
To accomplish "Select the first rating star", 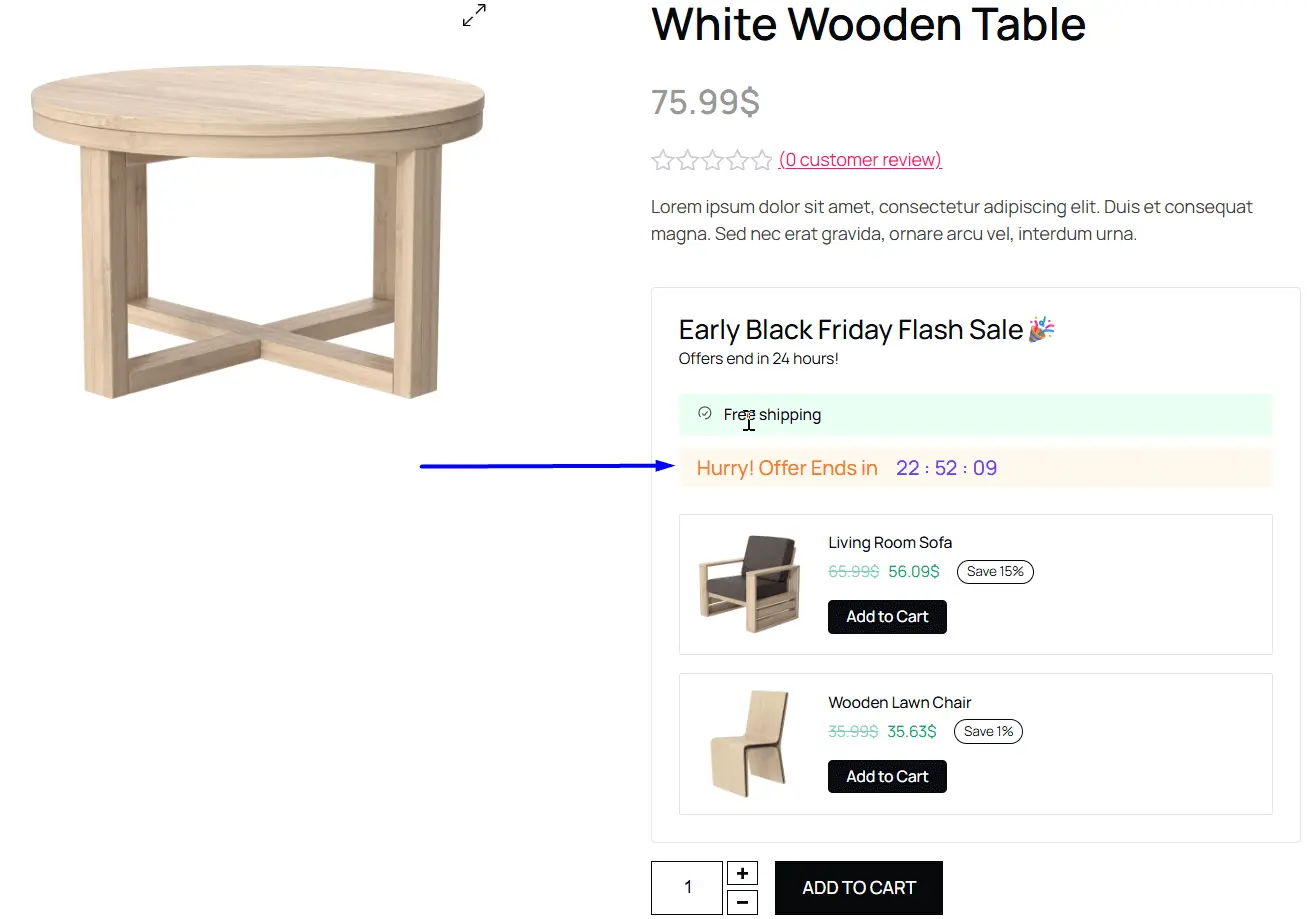I will click(x=662, y=159).
